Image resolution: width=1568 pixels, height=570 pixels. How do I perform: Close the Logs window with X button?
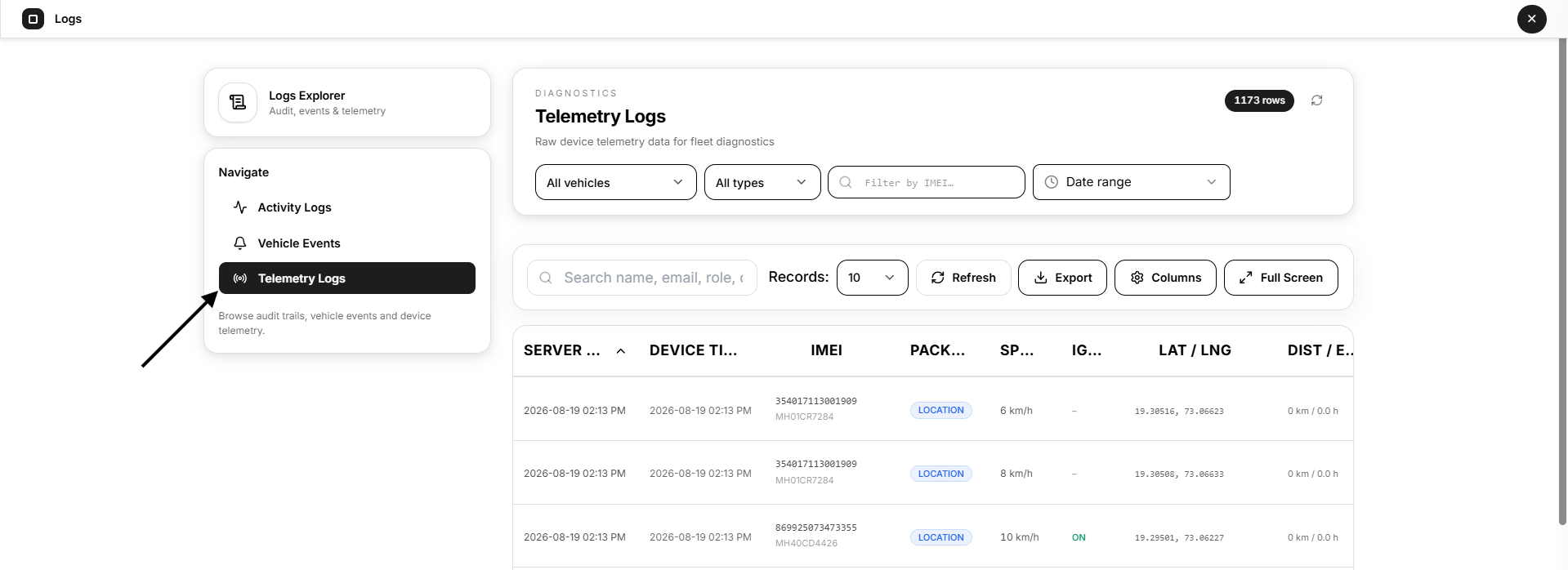coord(1531,19)
